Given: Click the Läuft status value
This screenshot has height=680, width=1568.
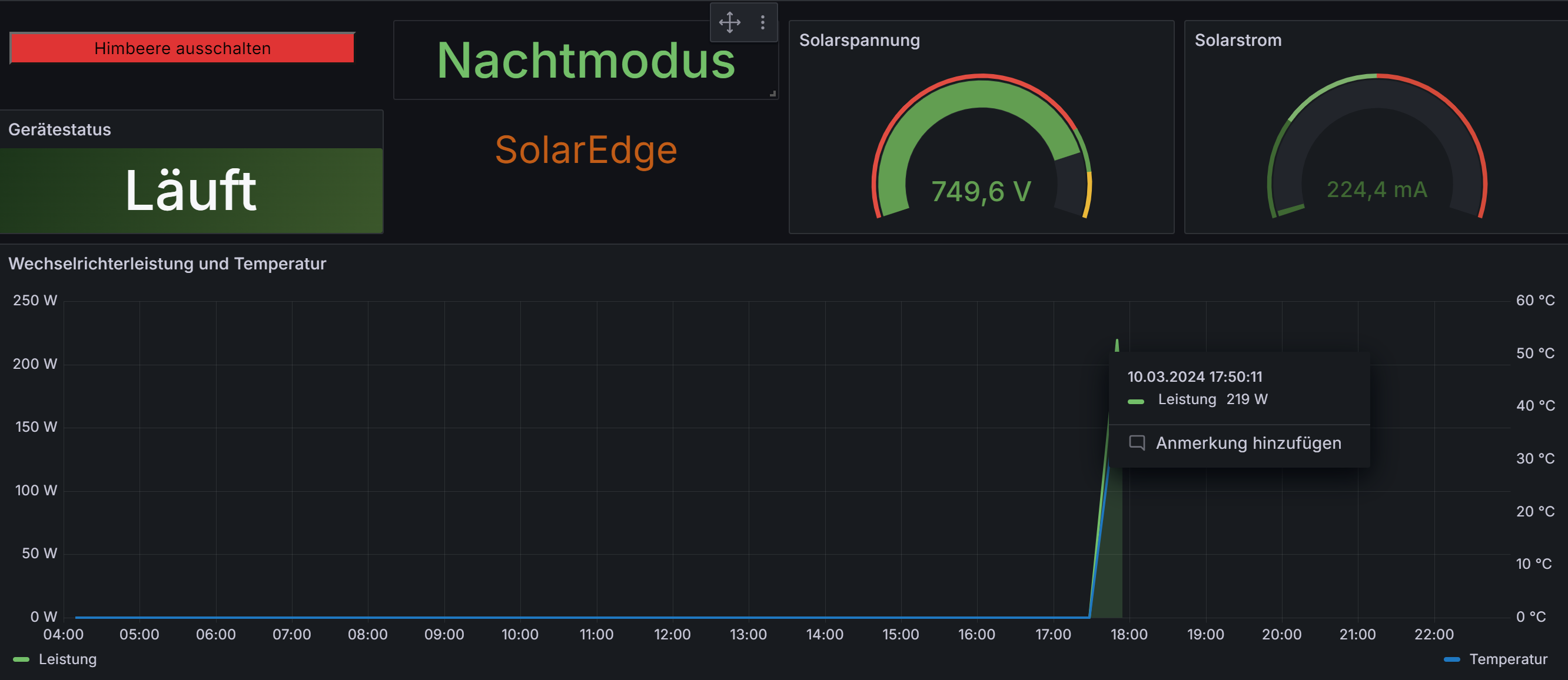Looking at the screenshot, I should click(x=191, y=191).
